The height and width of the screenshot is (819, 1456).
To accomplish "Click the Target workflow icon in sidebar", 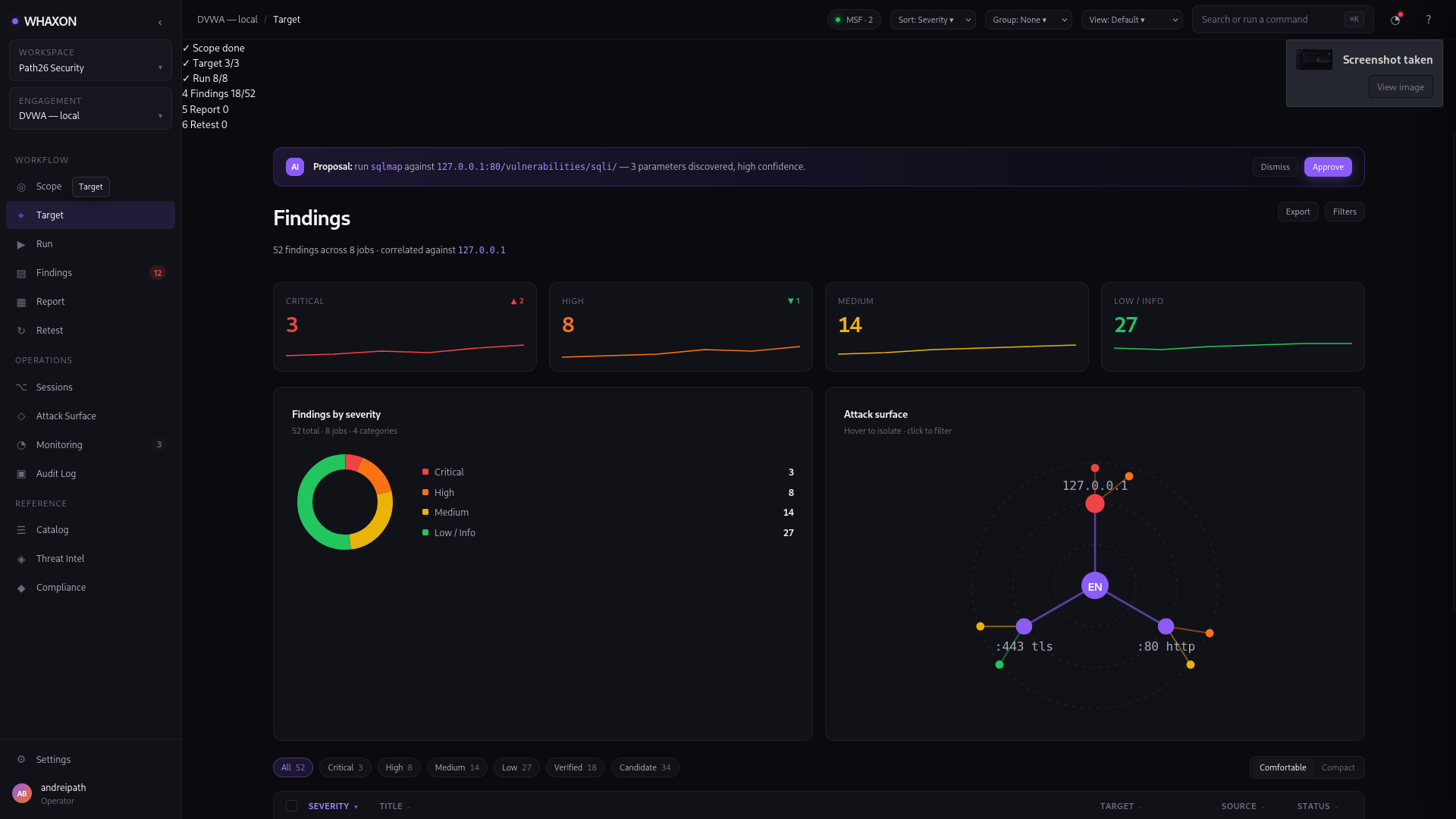I will click(x=21, y=215).
